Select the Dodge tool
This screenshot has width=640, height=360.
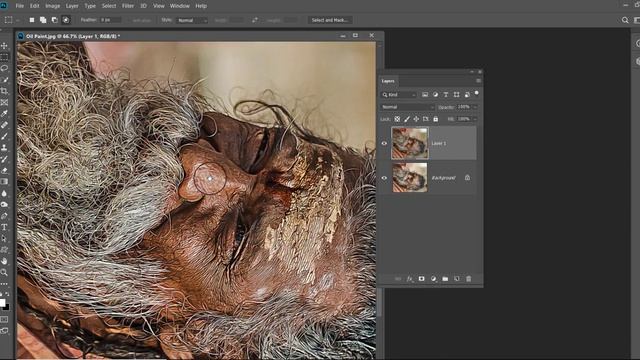point(4,204)
